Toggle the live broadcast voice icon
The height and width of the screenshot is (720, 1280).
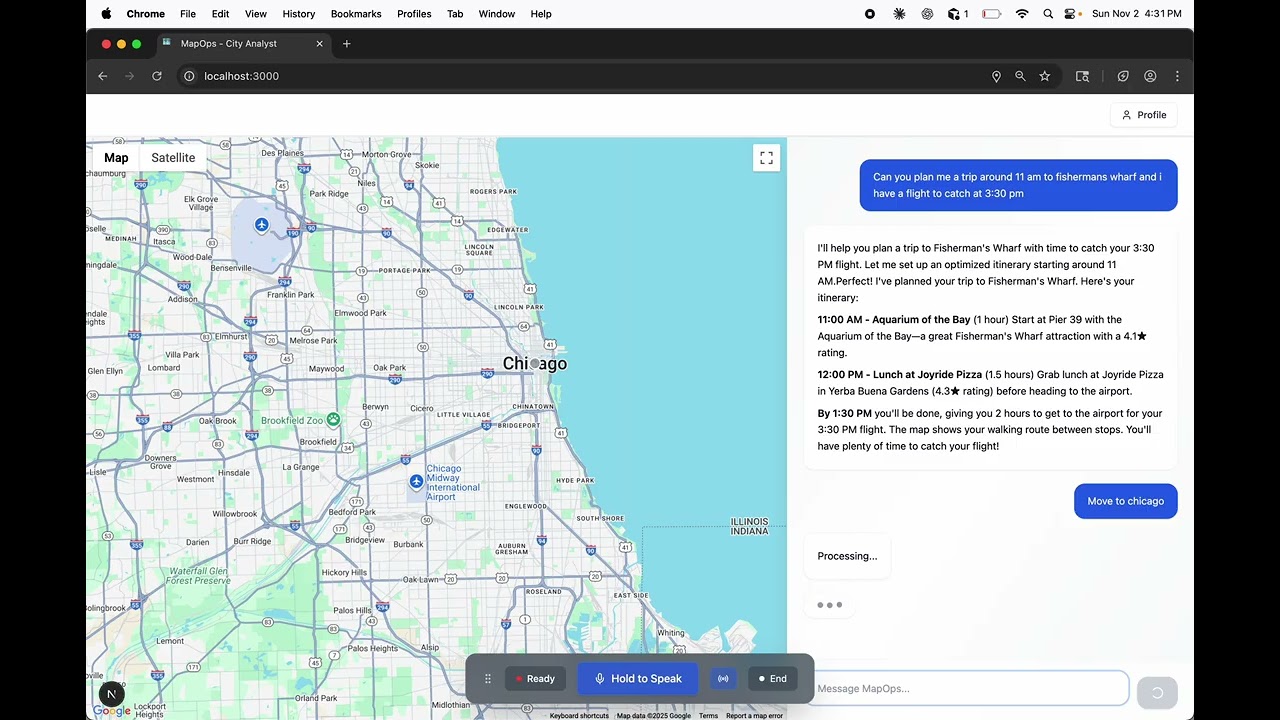coord(723,679)
